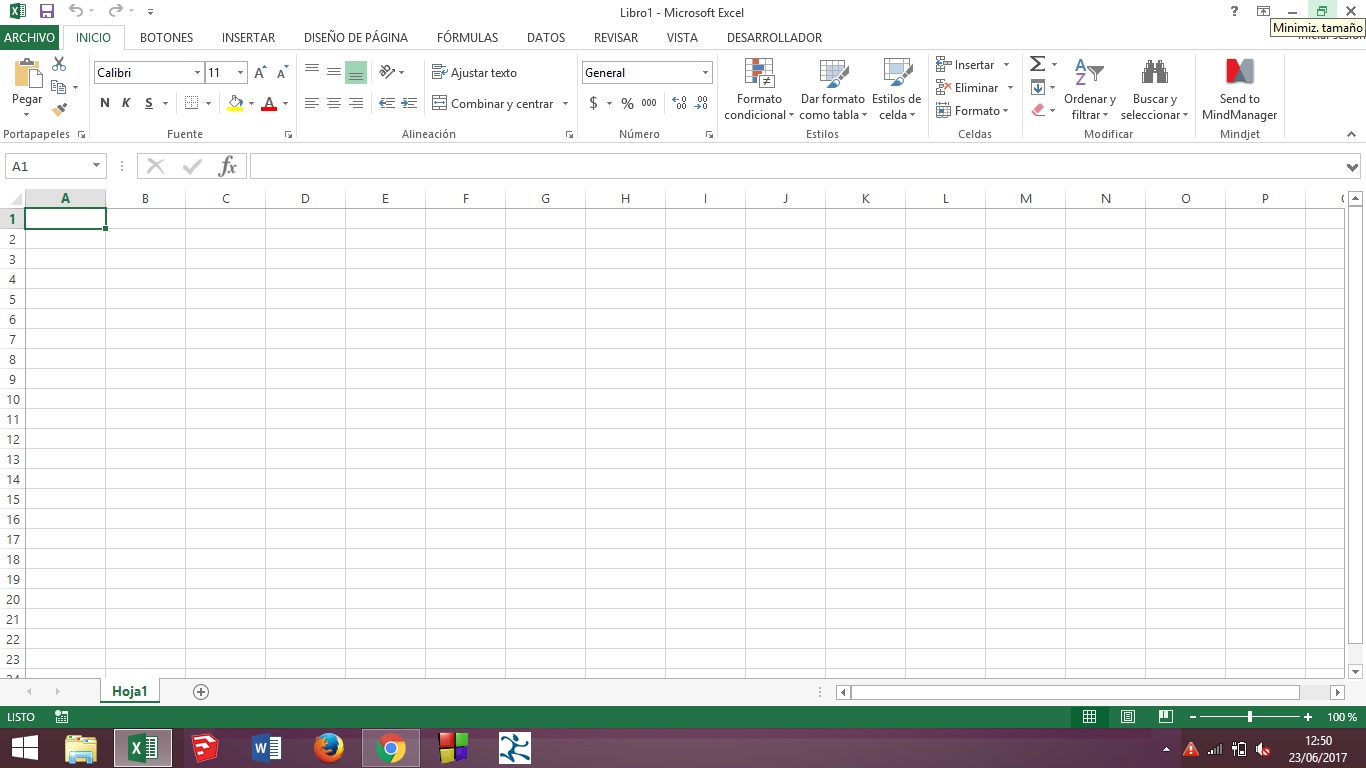
Task: Center cell text horizontally
Action: [334, 103]
